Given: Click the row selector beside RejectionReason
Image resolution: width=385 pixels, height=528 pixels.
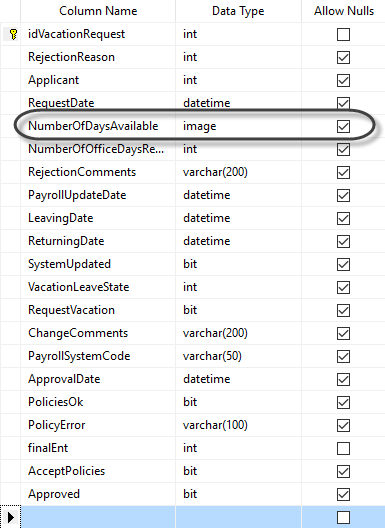Looking at the screenshot, I should (10, 57).
